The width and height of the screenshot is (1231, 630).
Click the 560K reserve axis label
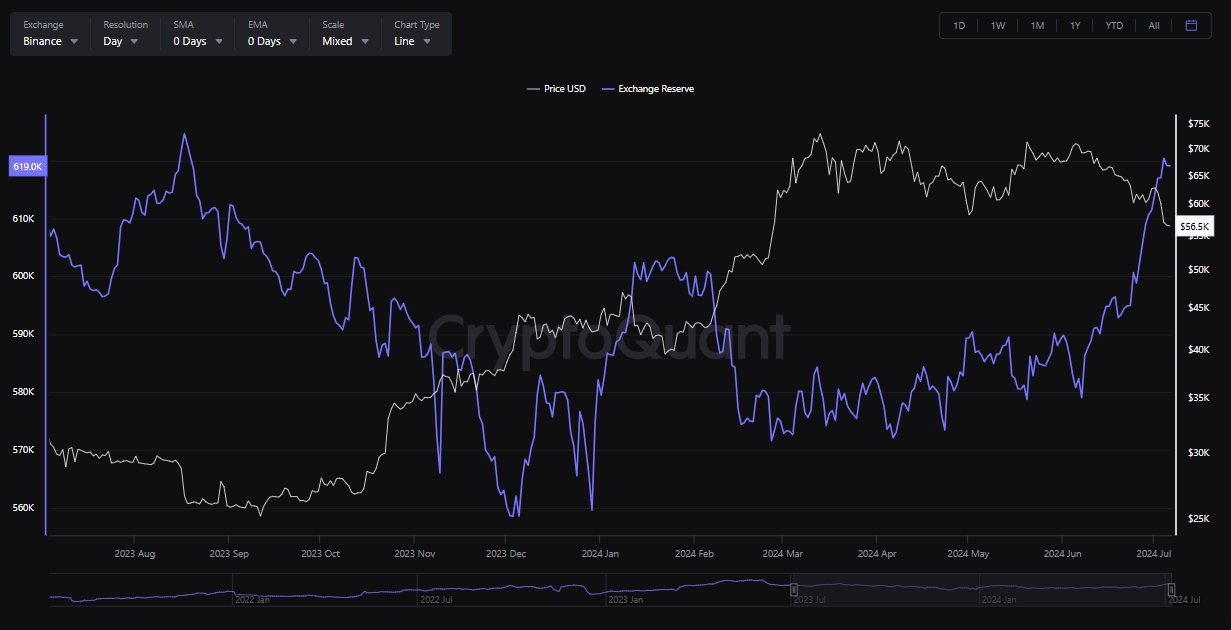coord(24,508)
